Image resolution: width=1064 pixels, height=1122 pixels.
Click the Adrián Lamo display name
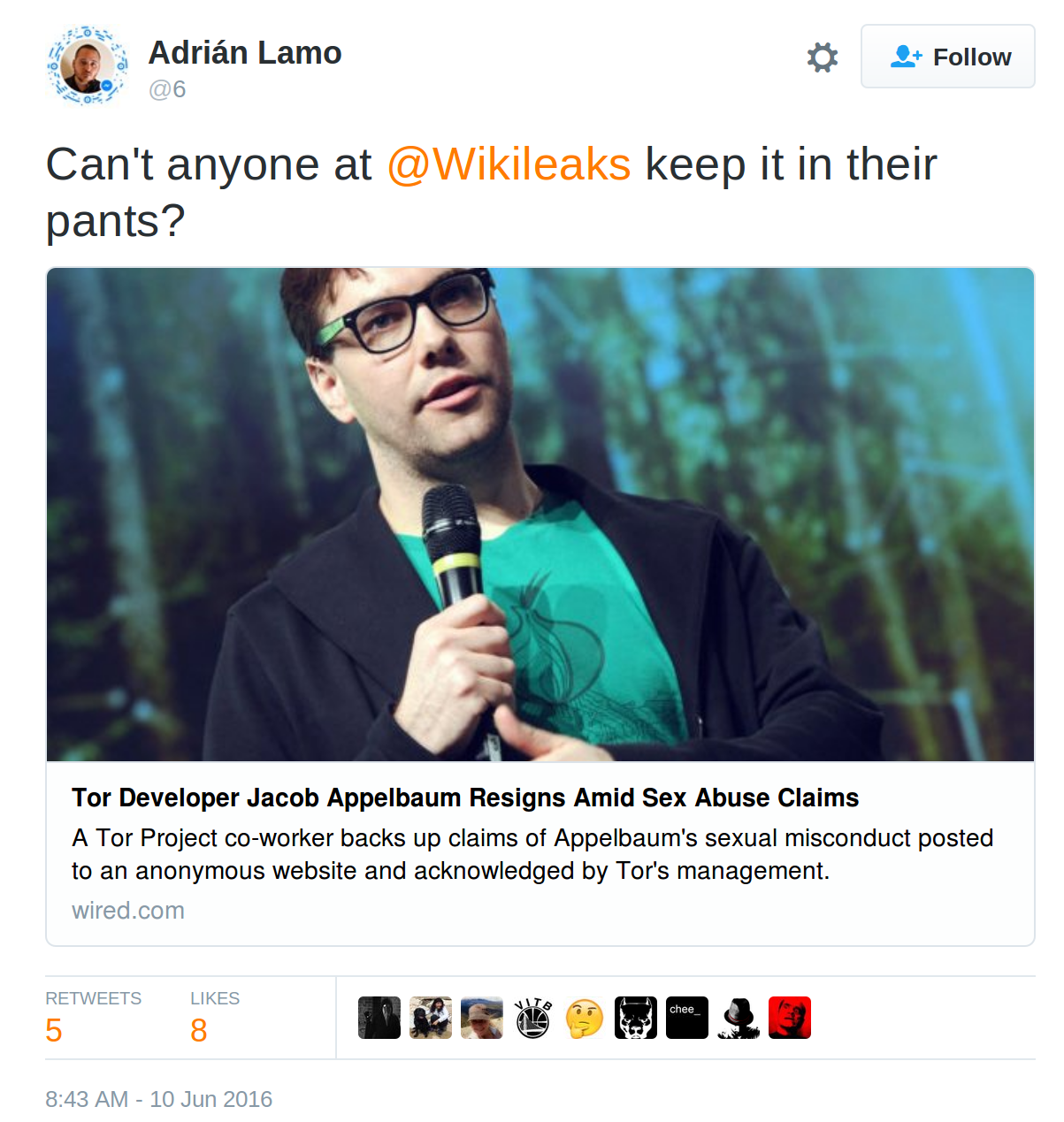tap(245, 52)
